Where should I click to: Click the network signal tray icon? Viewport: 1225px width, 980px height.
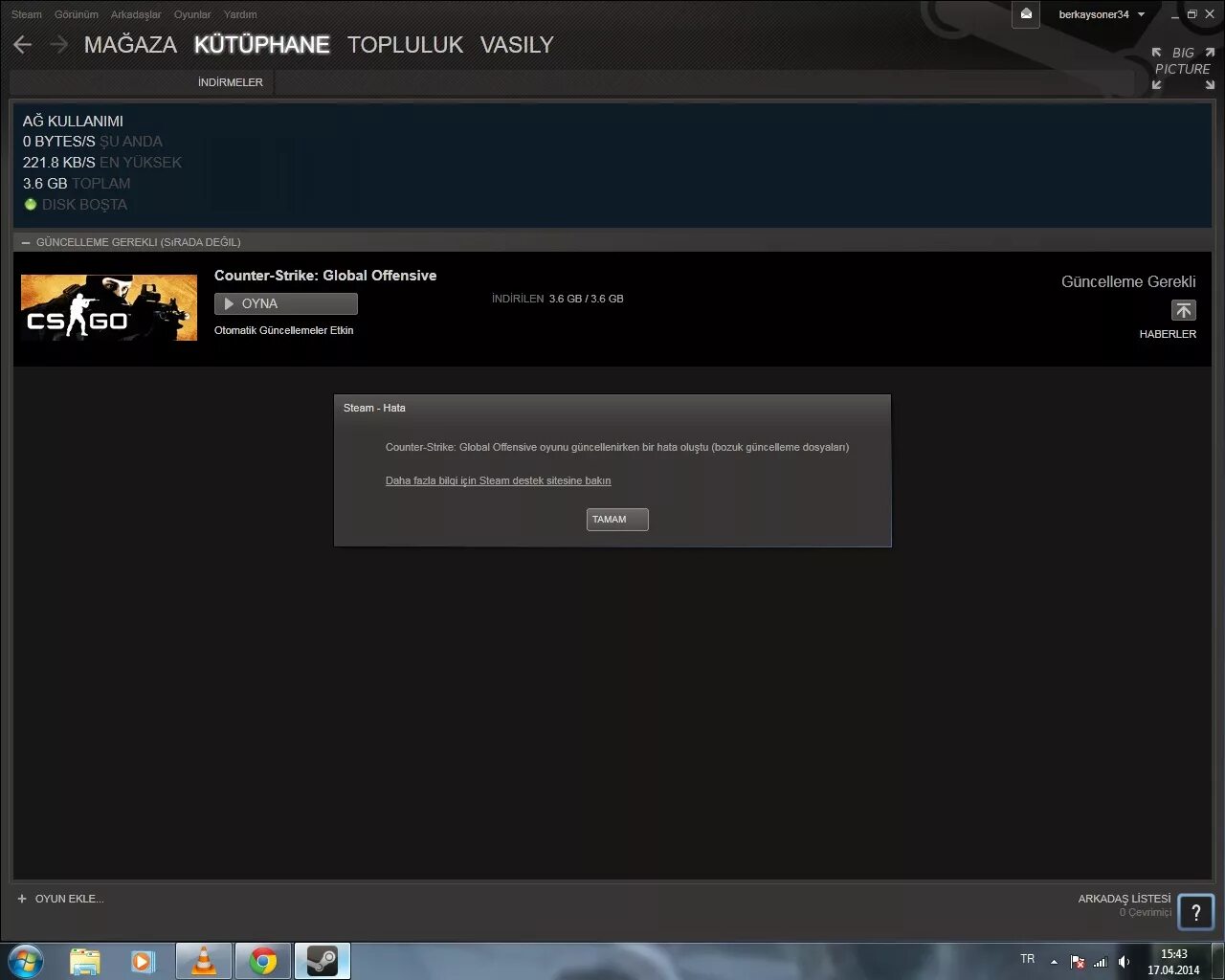[x=1101, y=962]
